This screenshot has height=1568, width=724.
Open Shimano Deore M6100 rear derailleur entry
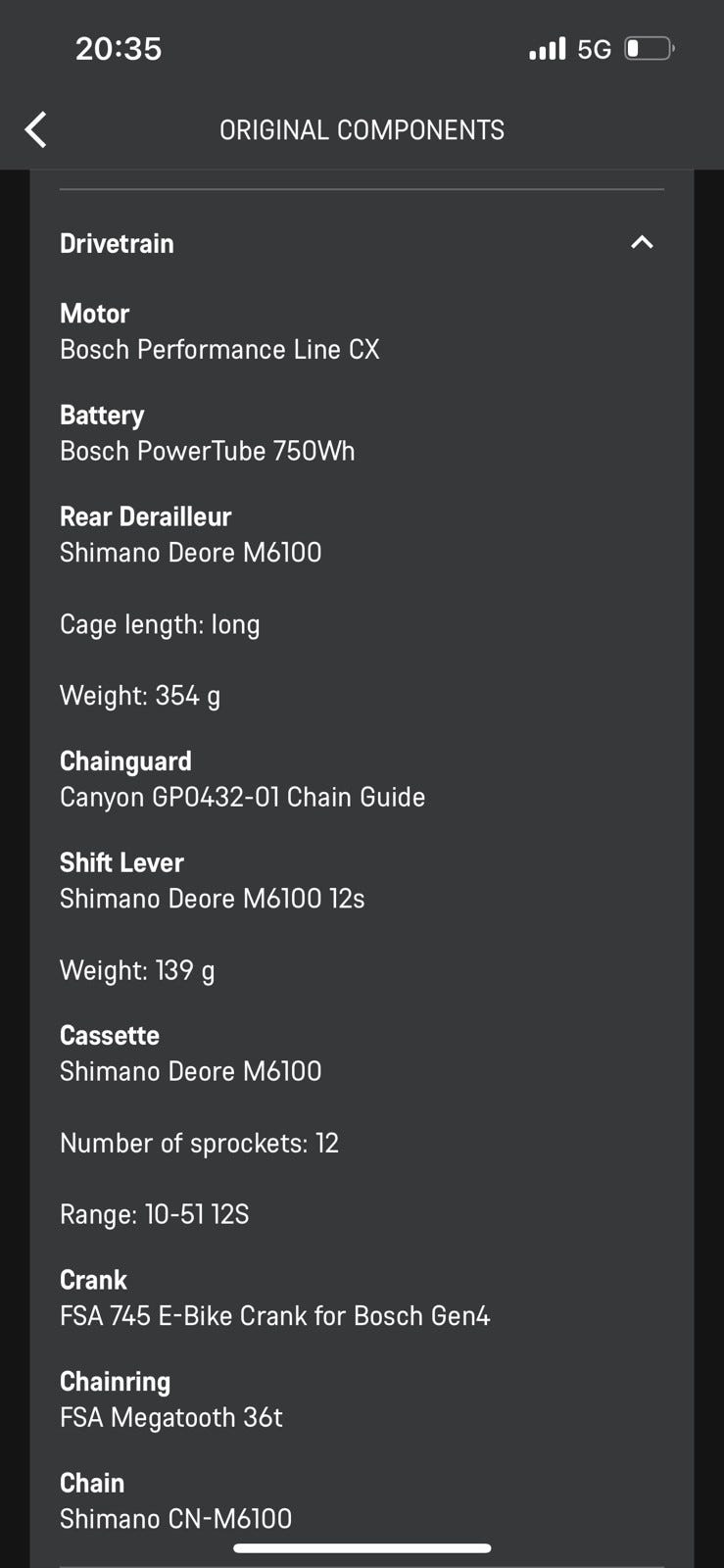(190, 552)
